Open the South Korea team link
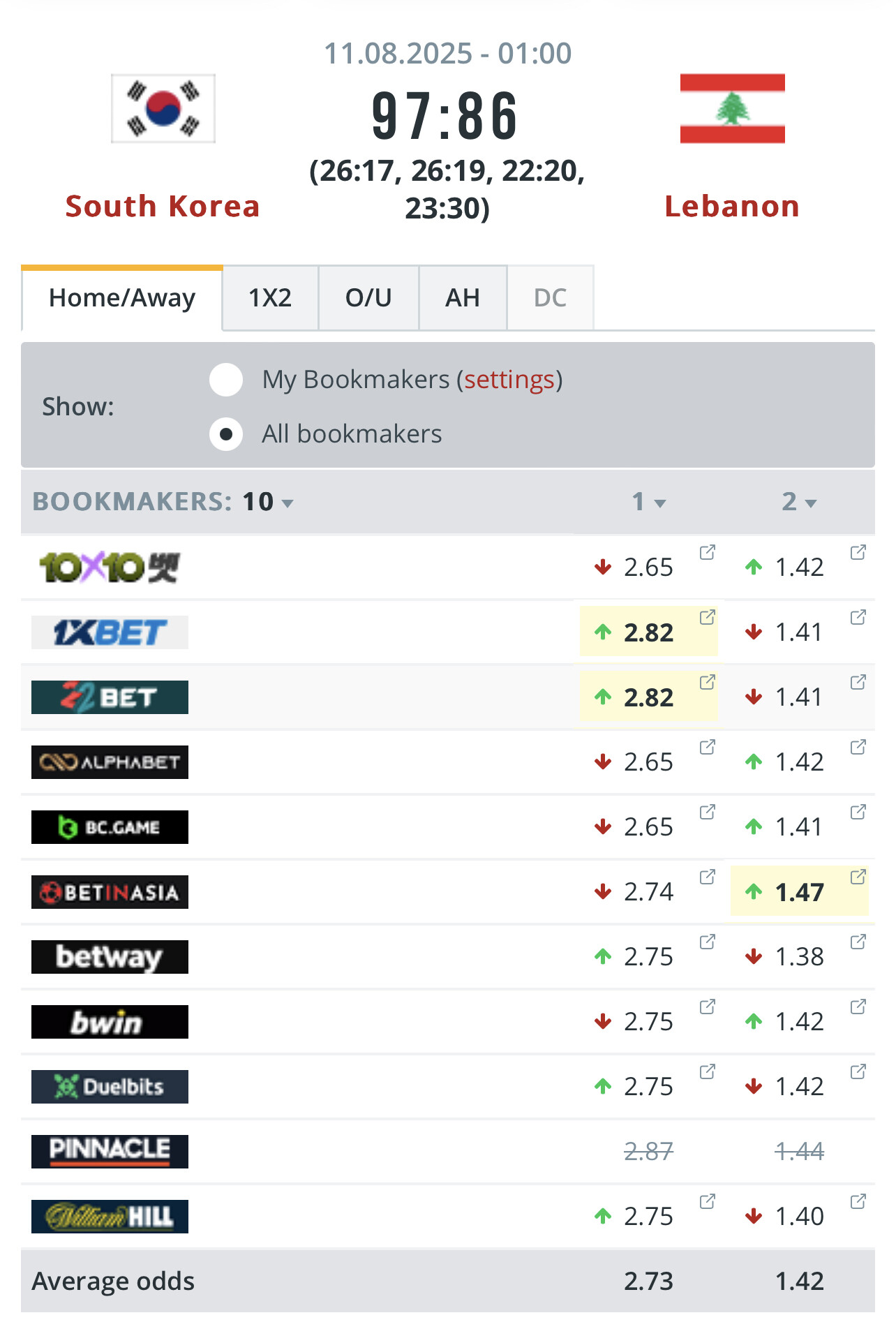Screen dimensions: 896x1336 coord(163,207)
